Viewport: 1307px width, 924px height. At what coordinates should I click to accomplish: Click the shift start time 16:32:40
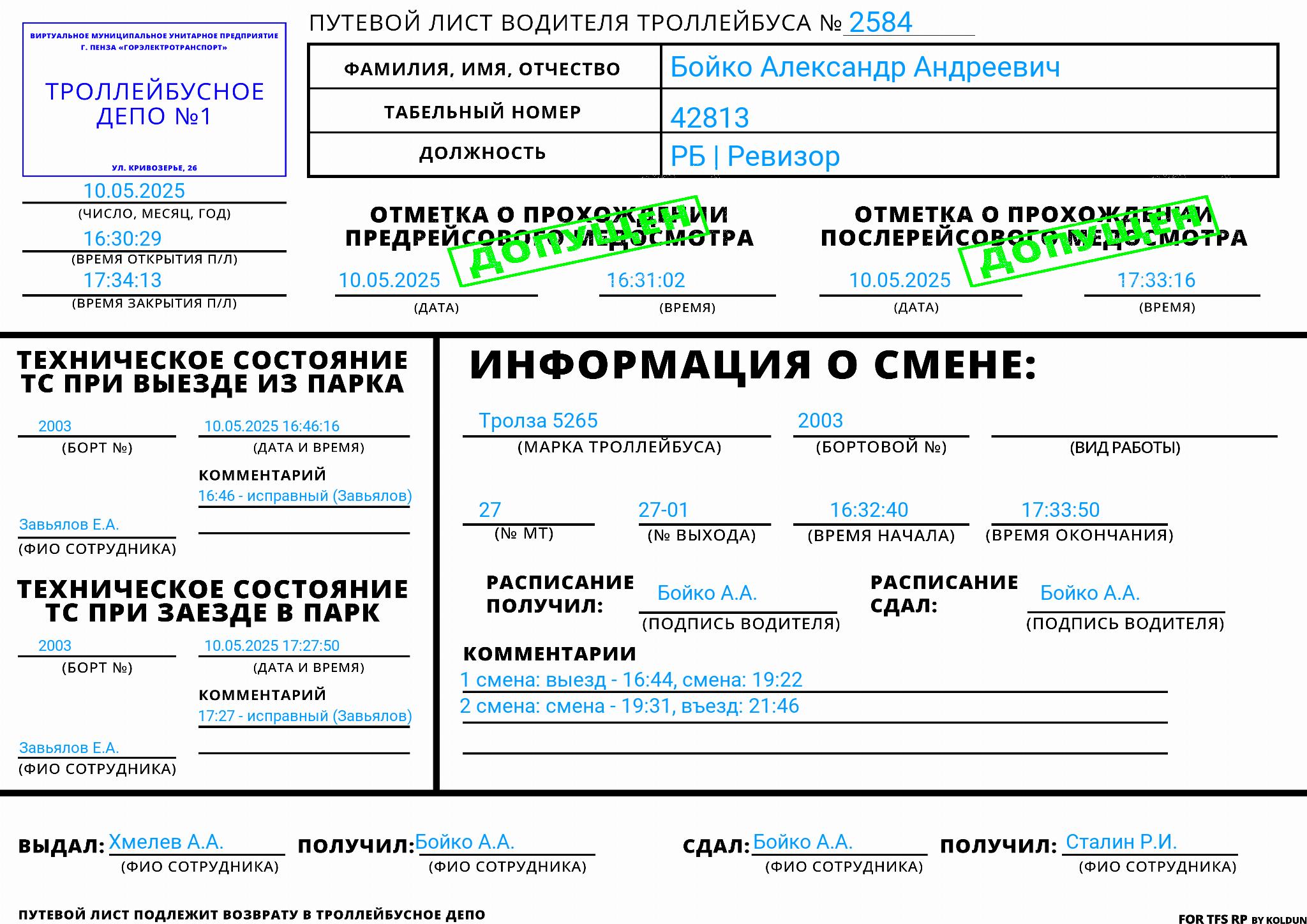[x=869, y=510]
